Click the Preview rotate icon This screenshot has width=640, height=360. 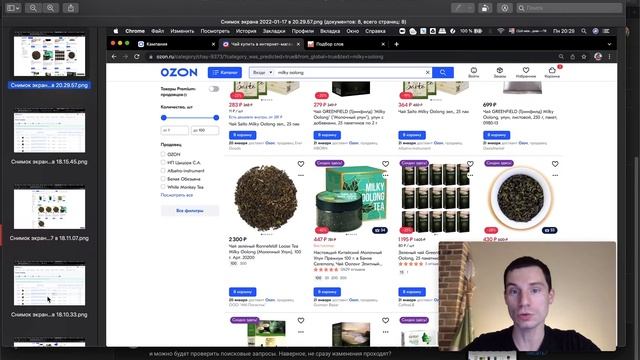point(485,8)
